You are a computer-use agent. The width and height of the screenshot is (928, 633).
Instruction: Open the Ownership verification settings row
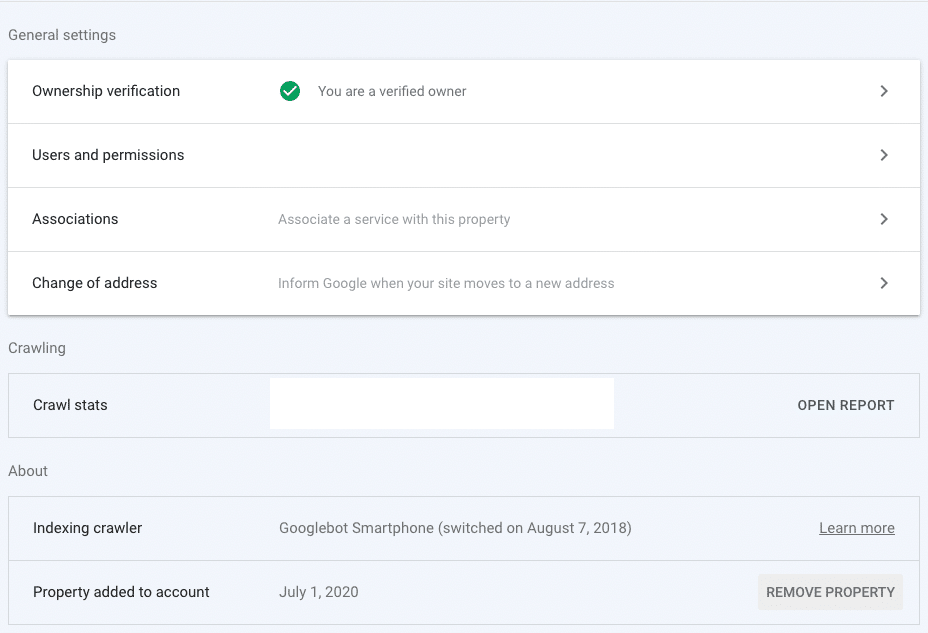click(106, 91)
